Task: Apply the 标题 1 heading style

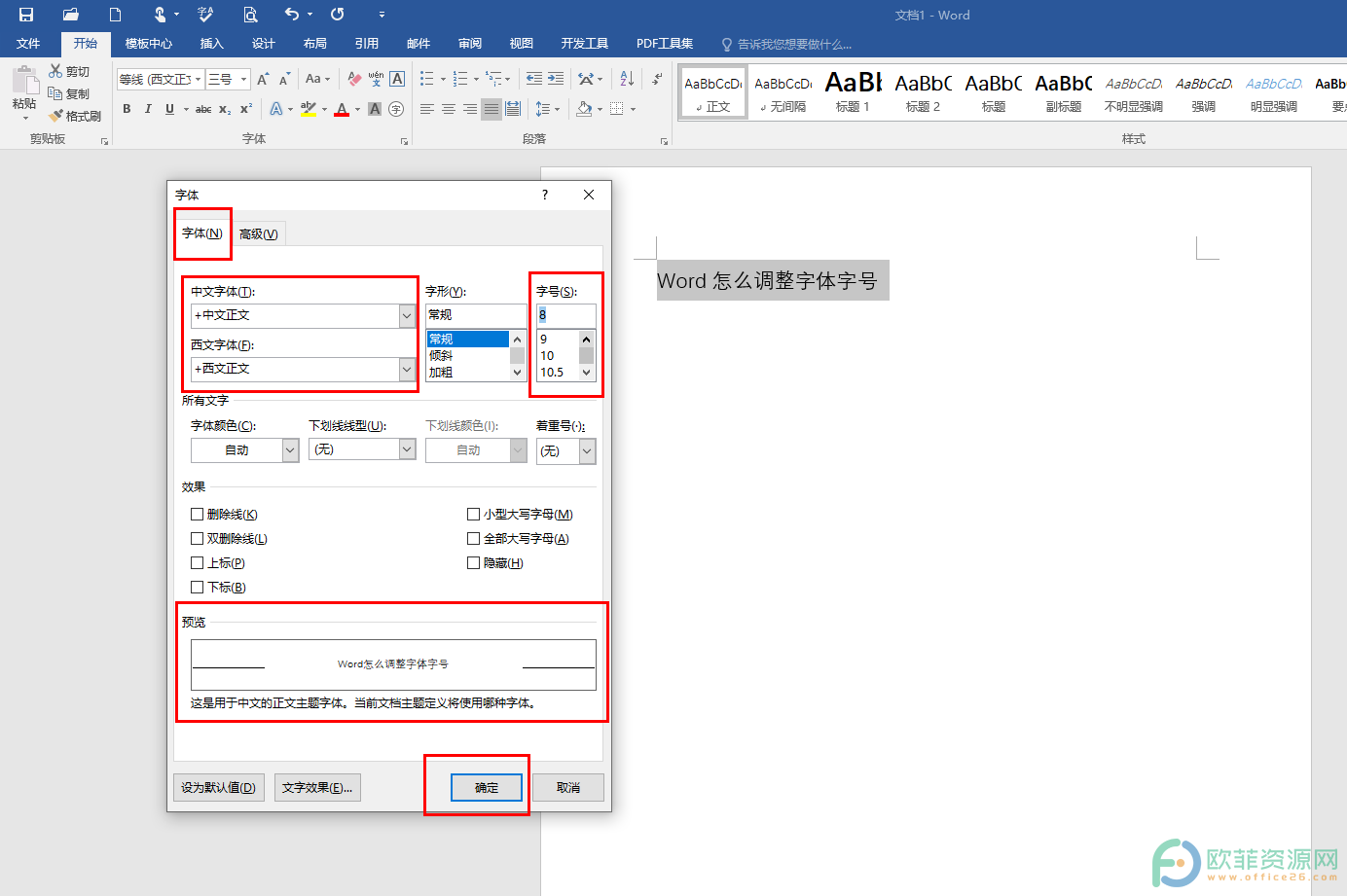Action: 853,92
